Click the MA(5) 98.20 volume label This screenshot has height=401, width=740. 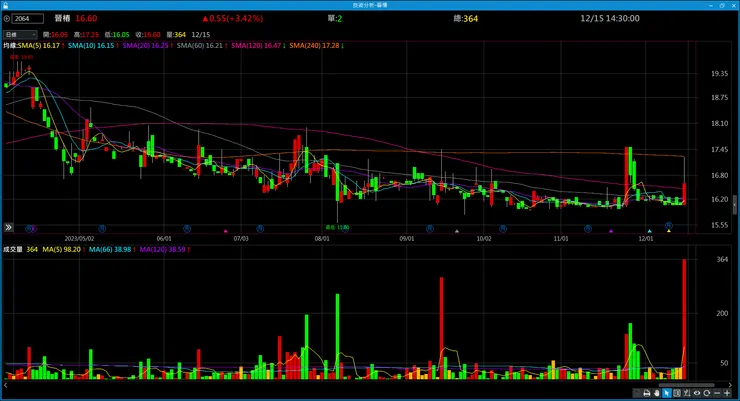click(63, 249)
